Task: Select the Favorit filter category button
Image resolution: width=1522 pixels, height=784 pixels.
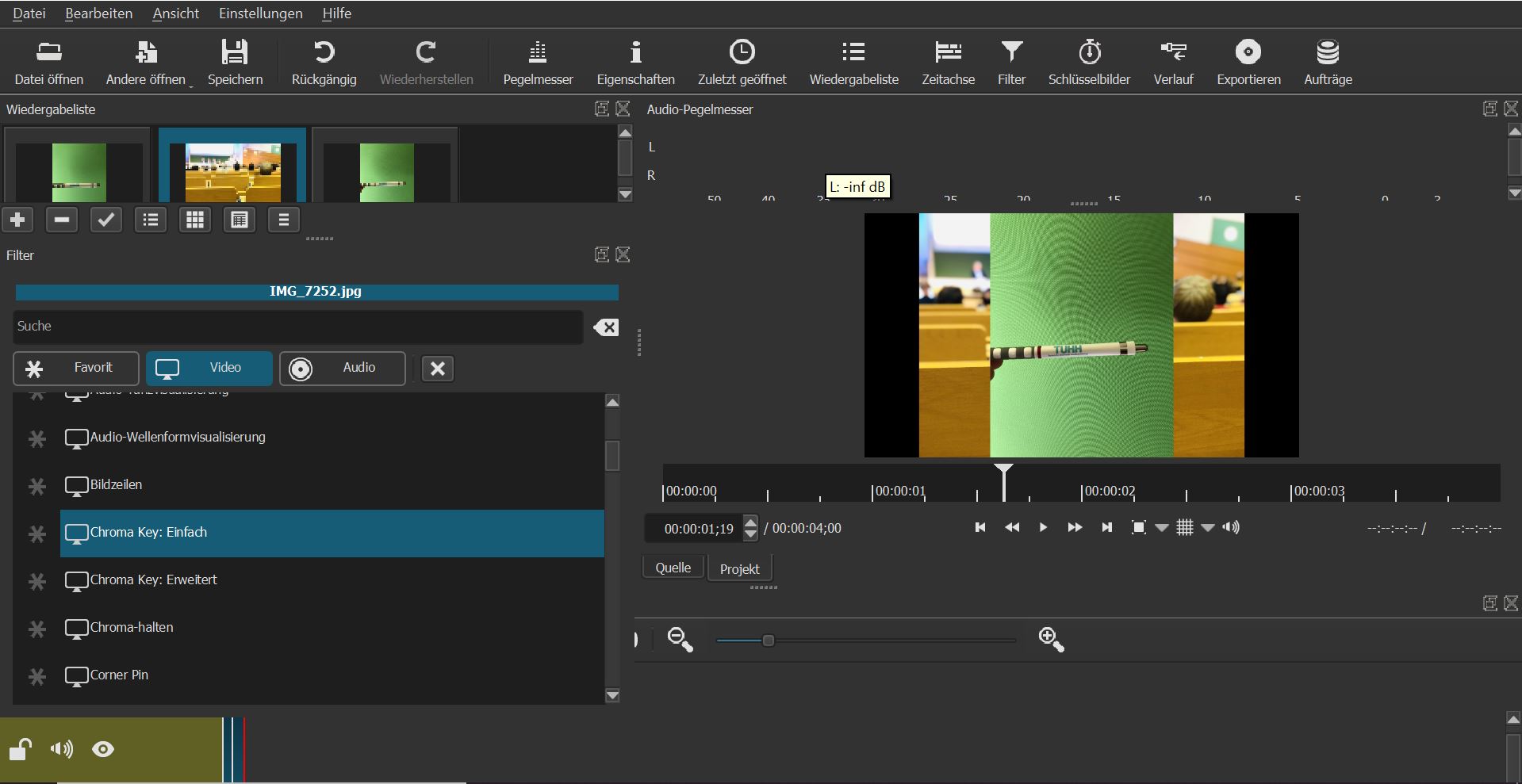Action: click(76, 368)
